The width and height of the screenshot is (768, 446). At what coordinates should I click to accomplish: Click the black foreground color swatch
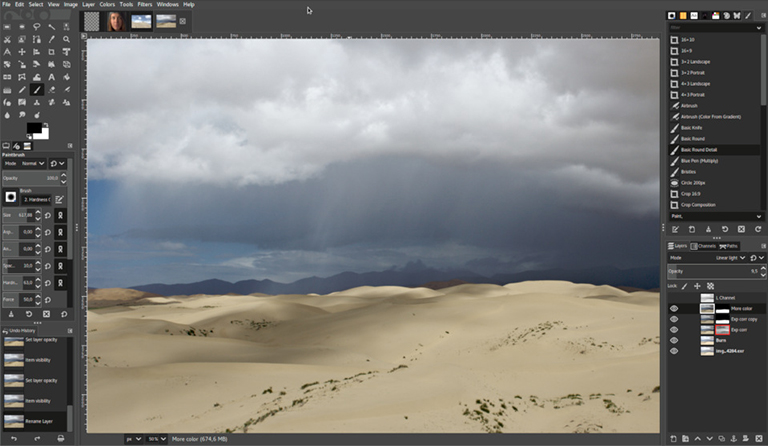click(x=34, y=128)
